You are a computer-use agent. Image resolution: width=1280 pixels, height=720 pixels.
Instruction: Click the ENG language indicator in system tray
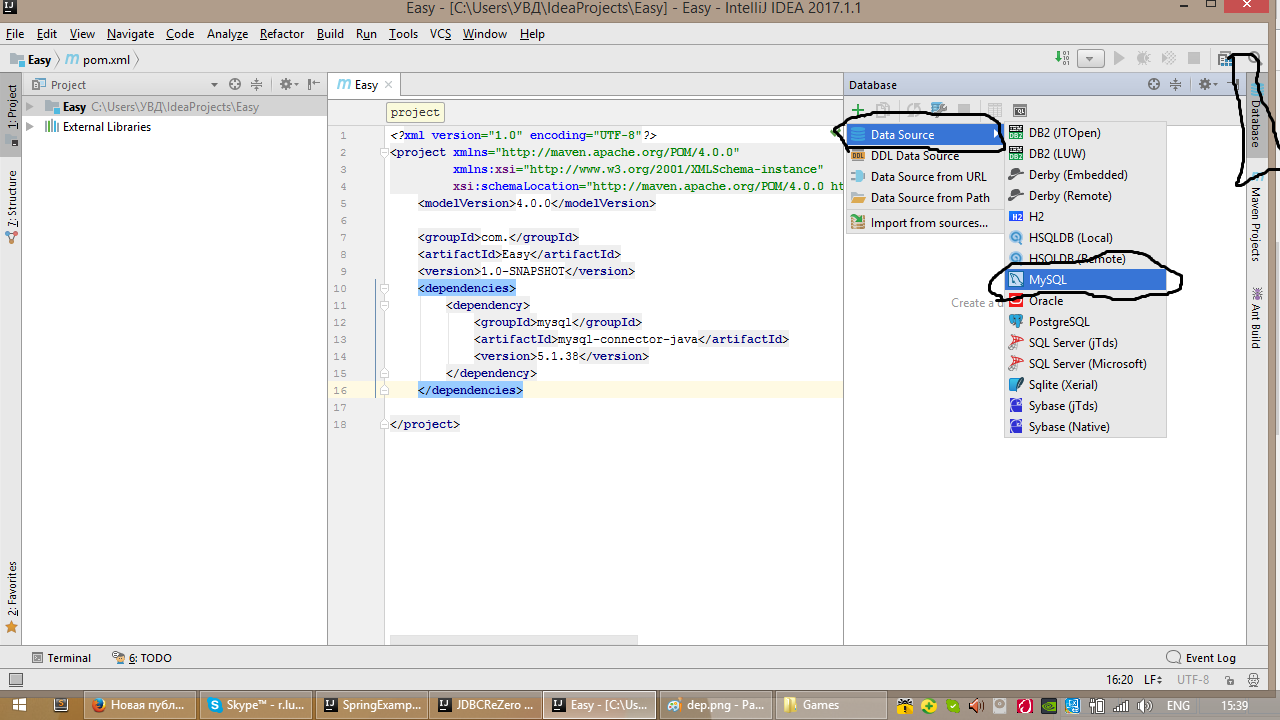(x=1178, y=705)
